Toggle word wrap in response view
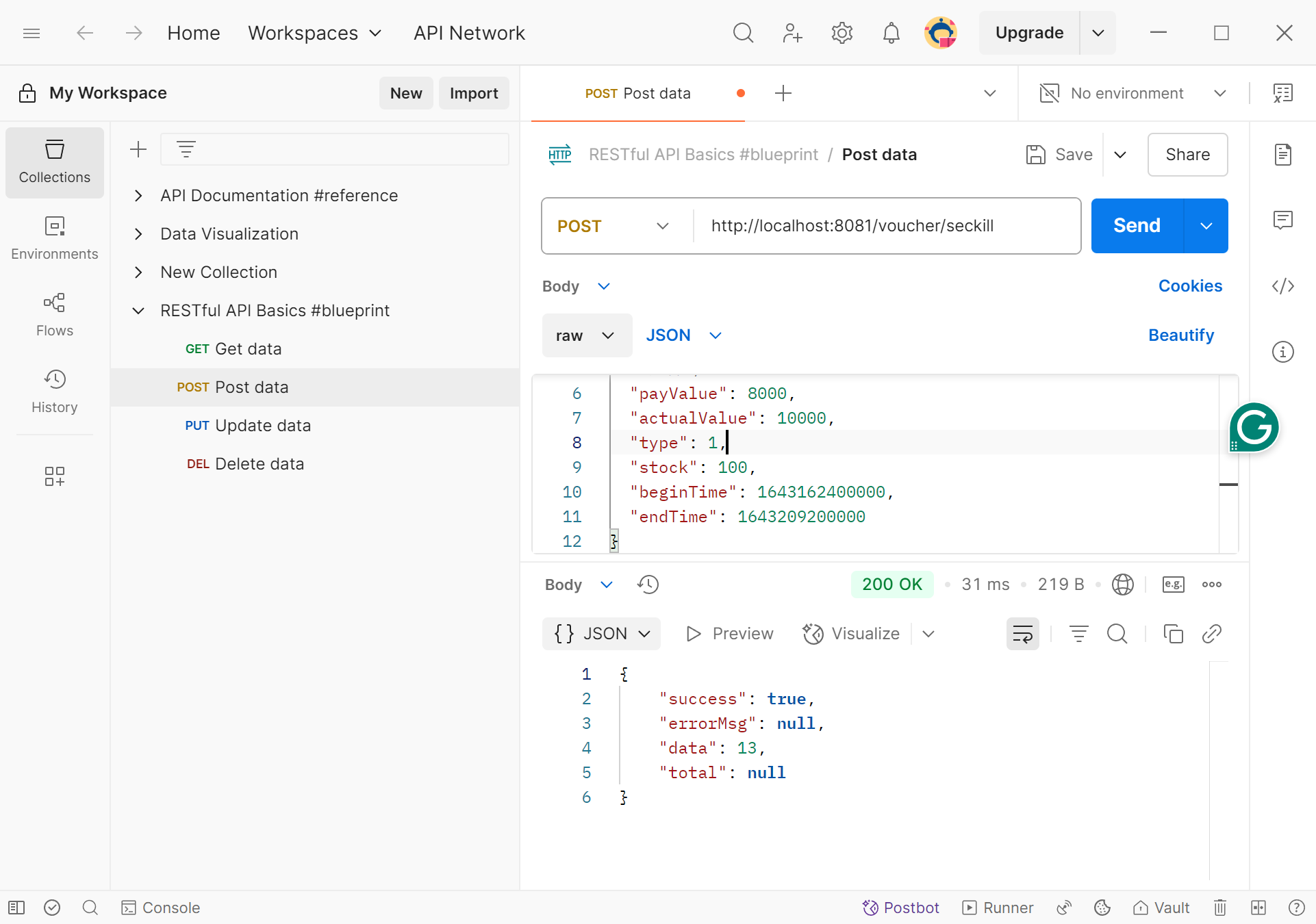Viewport: 1316px width, 924px height. (1022, 634)
